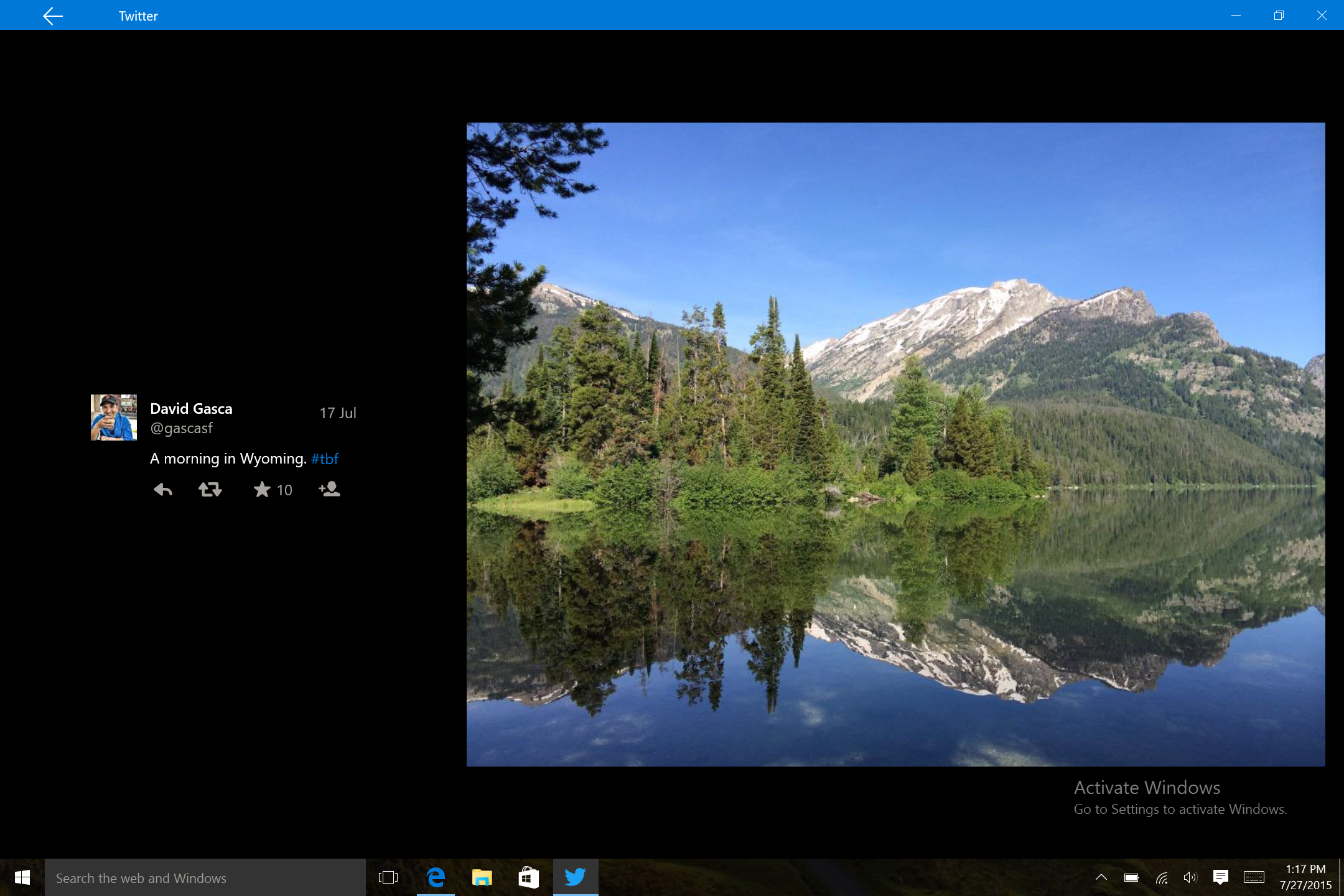1344x896 pixels.
Task: Open the #tbf hashtag link
Action: pos(324,459)
